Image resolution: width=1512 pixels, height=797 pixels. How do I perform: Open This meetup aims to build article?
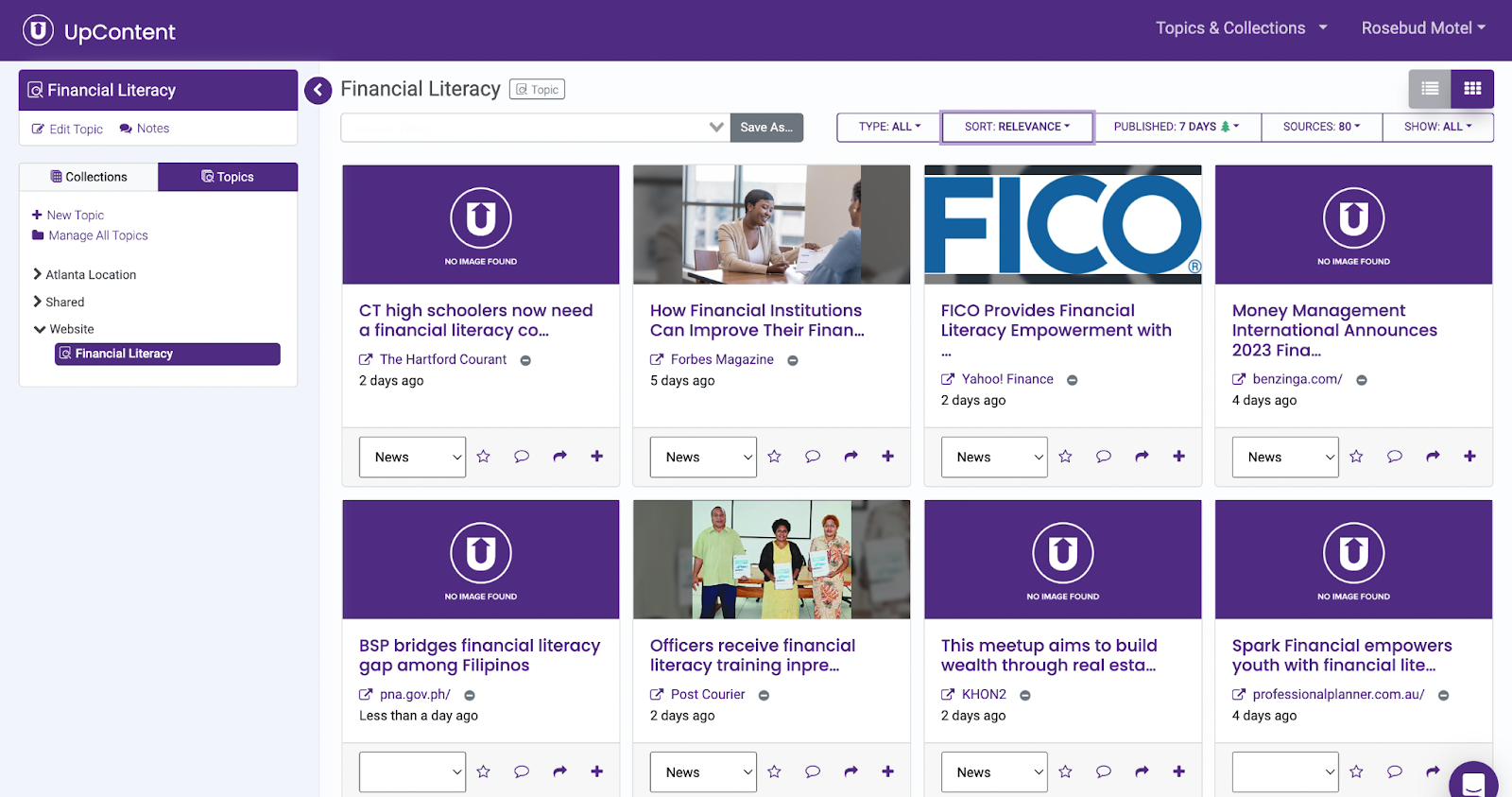coord(1049,655)
